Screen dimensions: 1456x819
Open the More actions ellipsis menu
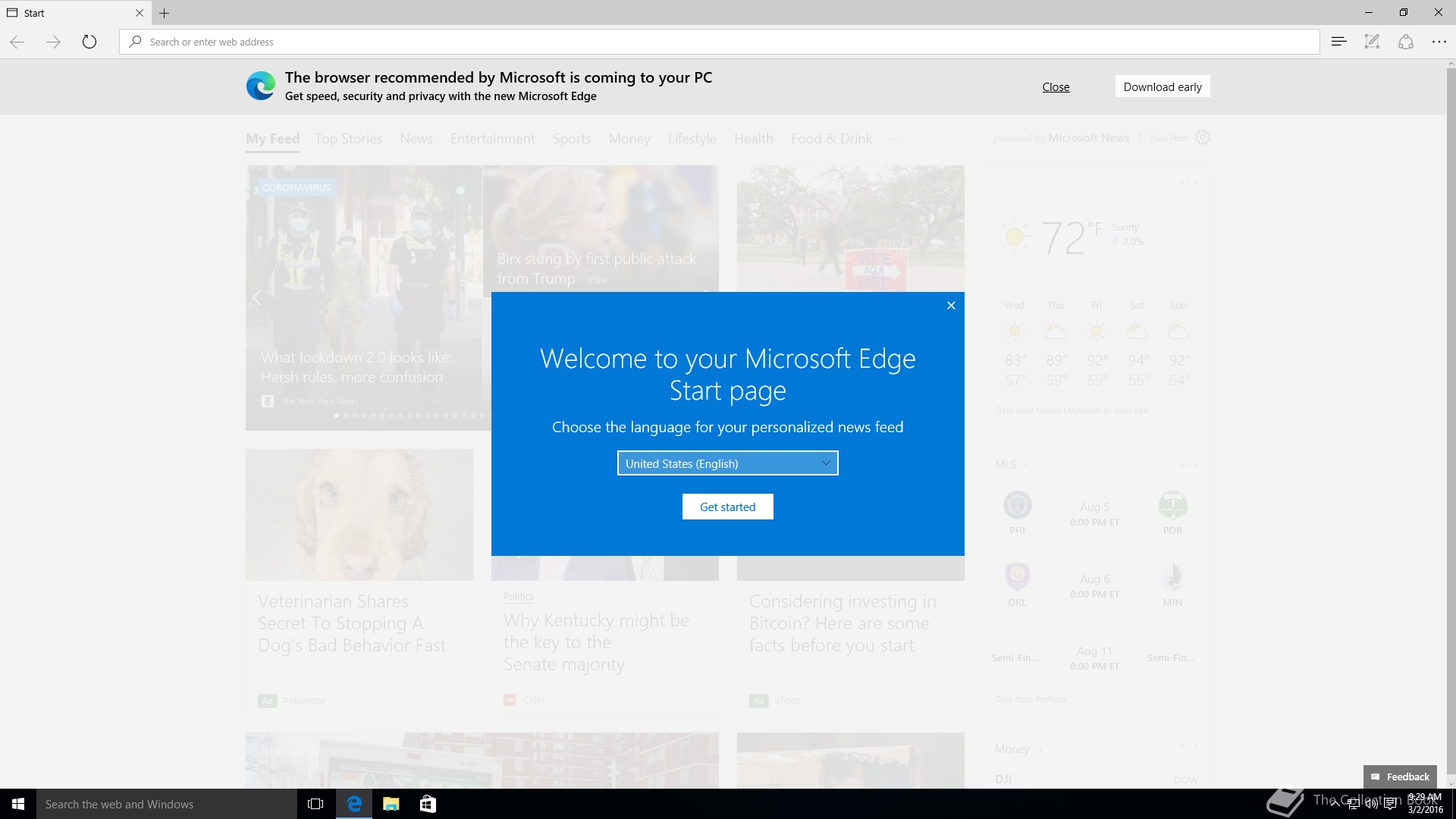click(x=1439, y=42)
